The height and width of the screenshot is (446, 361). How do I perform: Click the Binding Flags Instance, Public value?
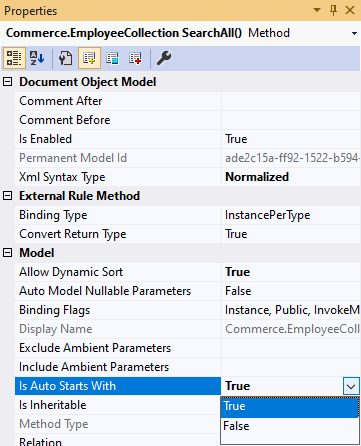click(291, 310)
